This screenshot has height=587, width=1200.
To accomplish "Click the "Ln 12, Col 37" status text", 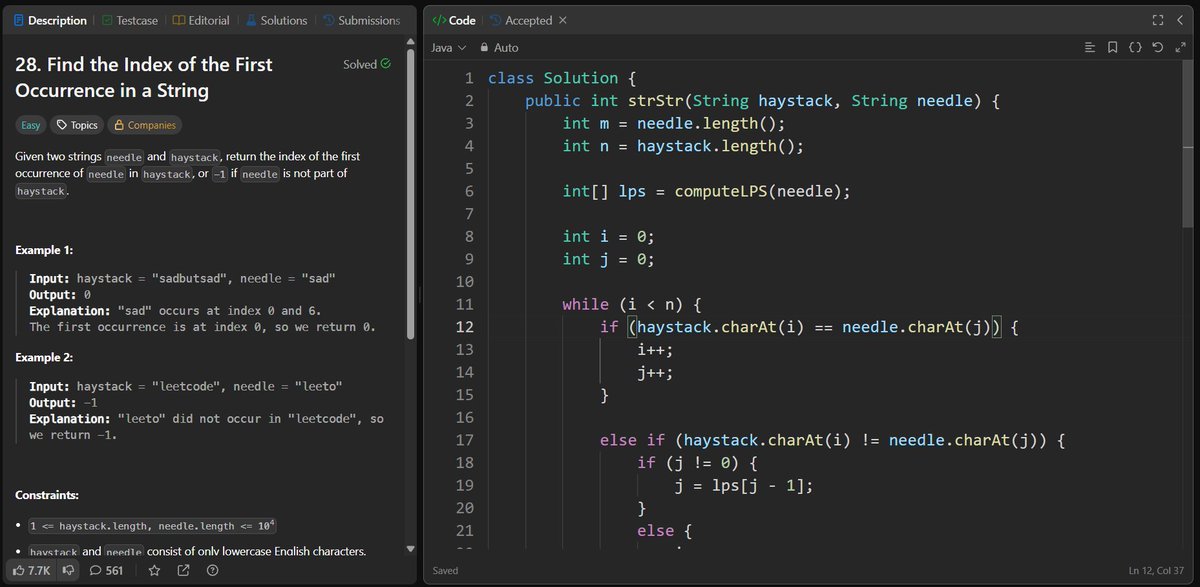I will click(1154, 571).
